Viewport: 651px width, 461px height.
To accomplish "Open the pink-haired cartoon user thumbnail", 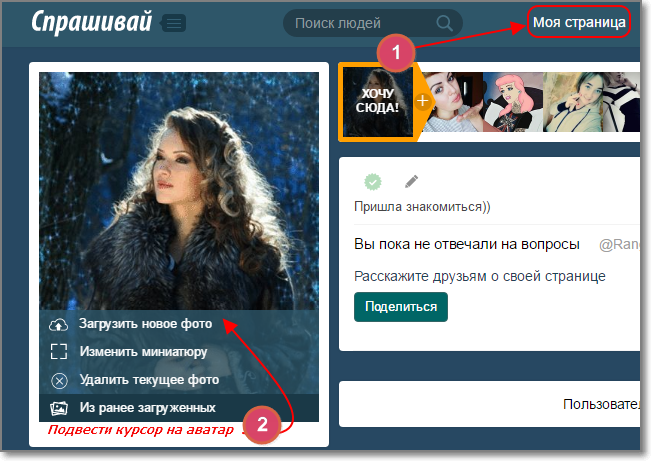I will pyautogui.click(x=512, y=102).
